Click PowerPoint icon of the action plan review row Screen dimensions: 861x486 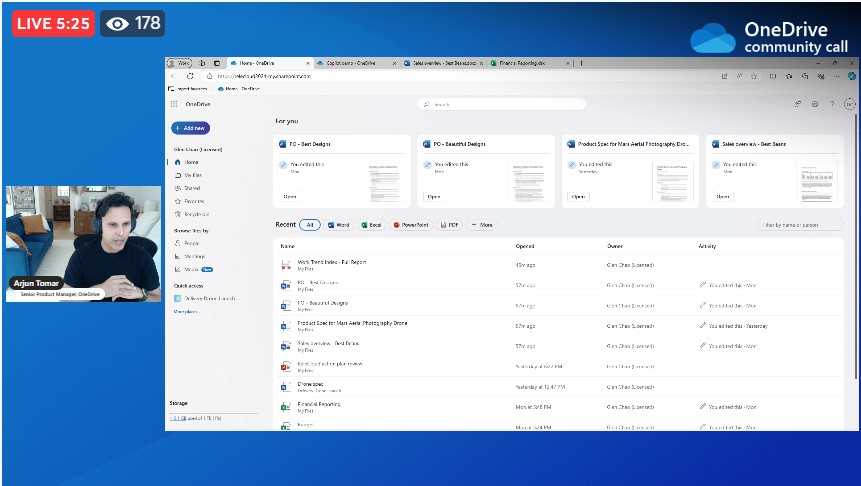click(x=286, y=366)
